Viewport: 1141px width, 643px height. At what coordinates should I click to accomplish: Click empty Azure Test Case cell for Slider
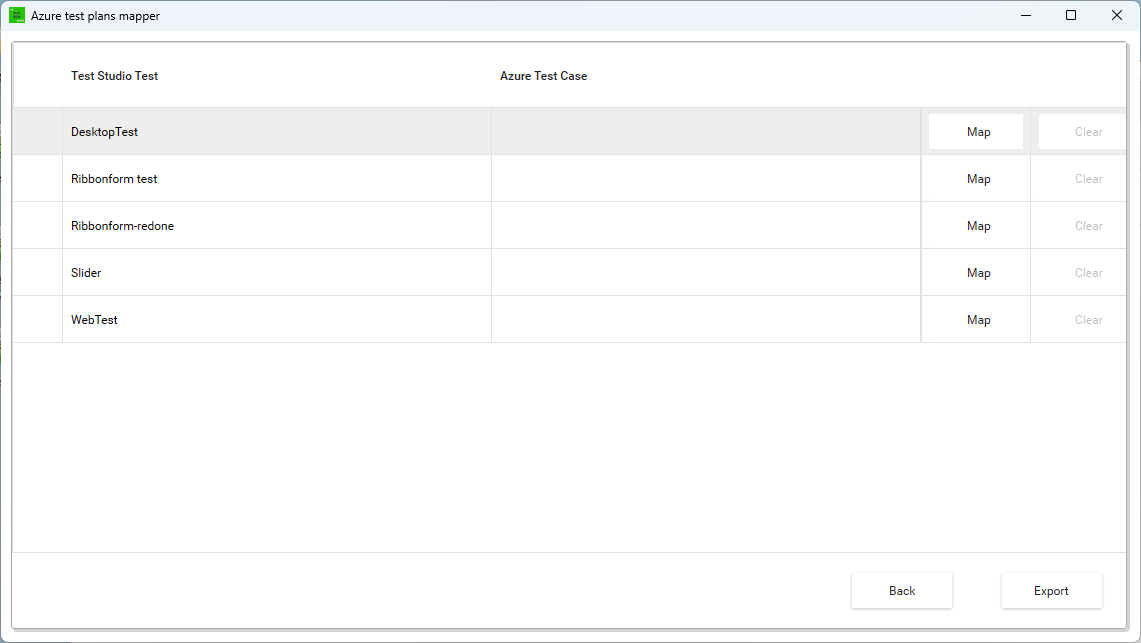coord(707,273)
